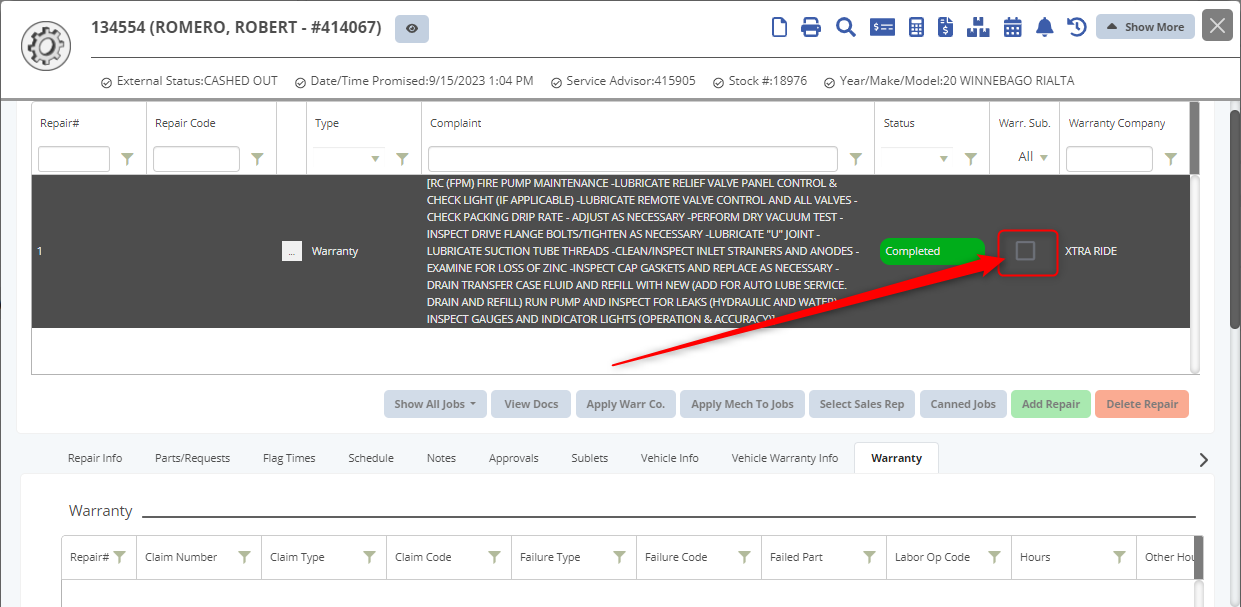1241x607 pixels.
Task: Click Labor Op Code filter funnel
Action: tap(994, 557)
